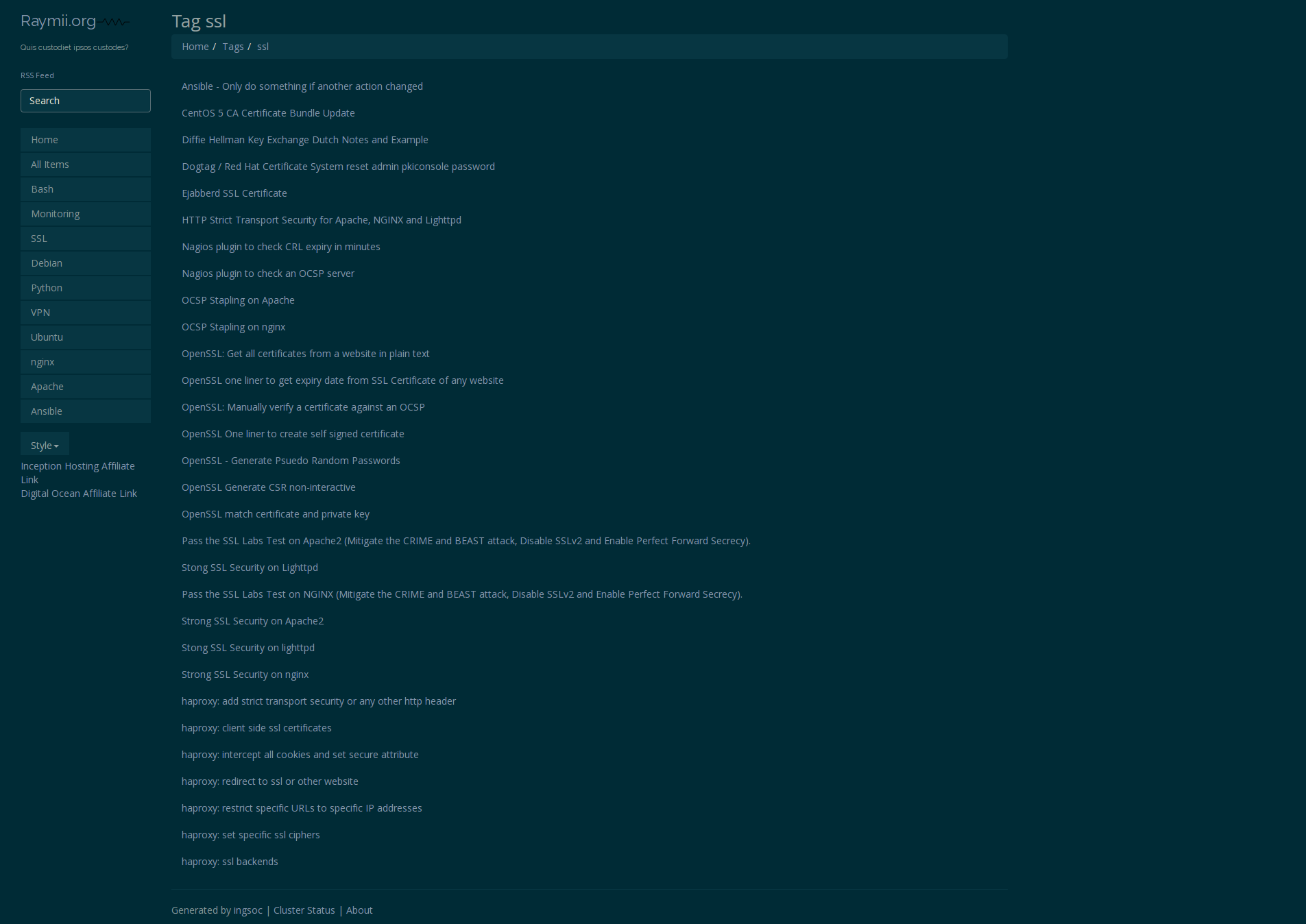
Task: Open Ansible - Only do something article
Action: [302, 86]
